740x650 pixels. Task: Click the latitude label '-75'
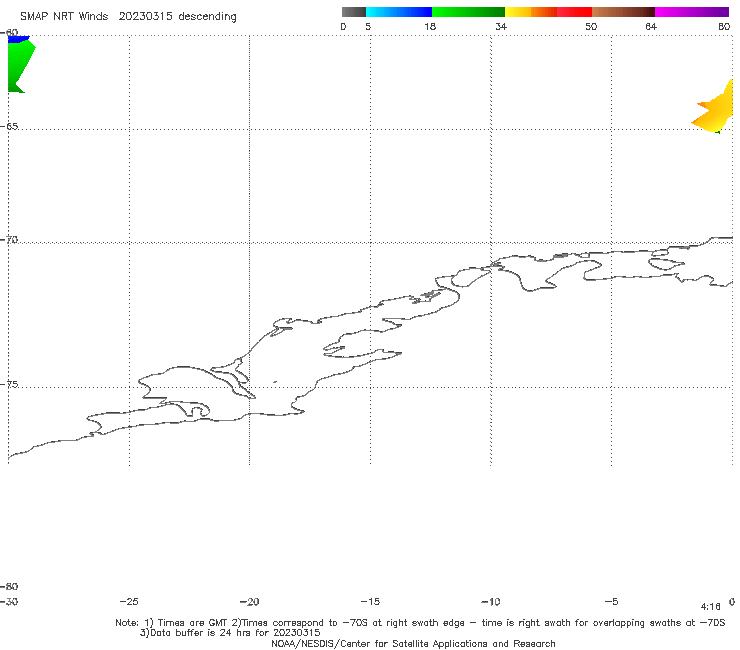click(x=9, y=384)
